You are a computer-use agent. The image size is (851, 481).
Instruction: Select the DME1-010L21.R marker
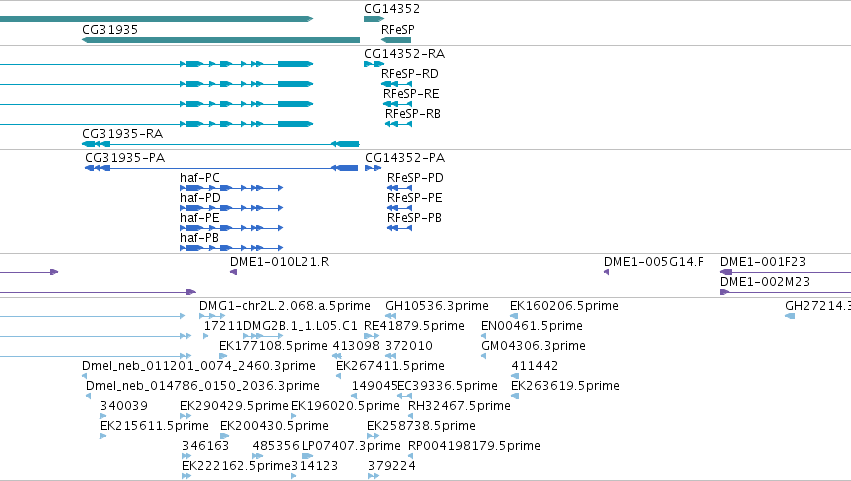point(233,272)
